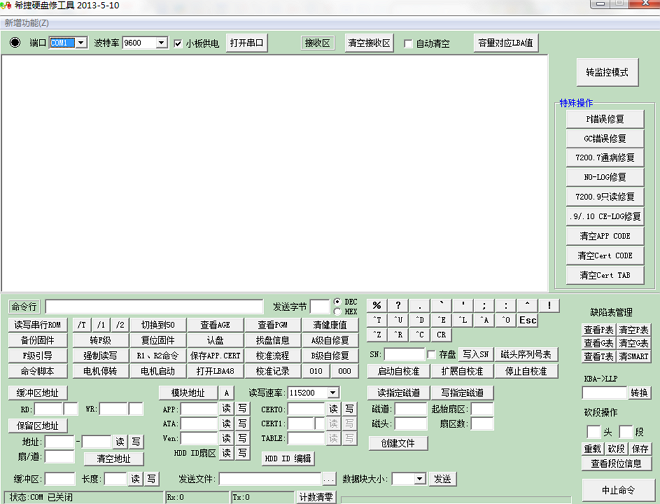Run P错误修复 special operation
660x504 pixels.
tap(605, 119)
